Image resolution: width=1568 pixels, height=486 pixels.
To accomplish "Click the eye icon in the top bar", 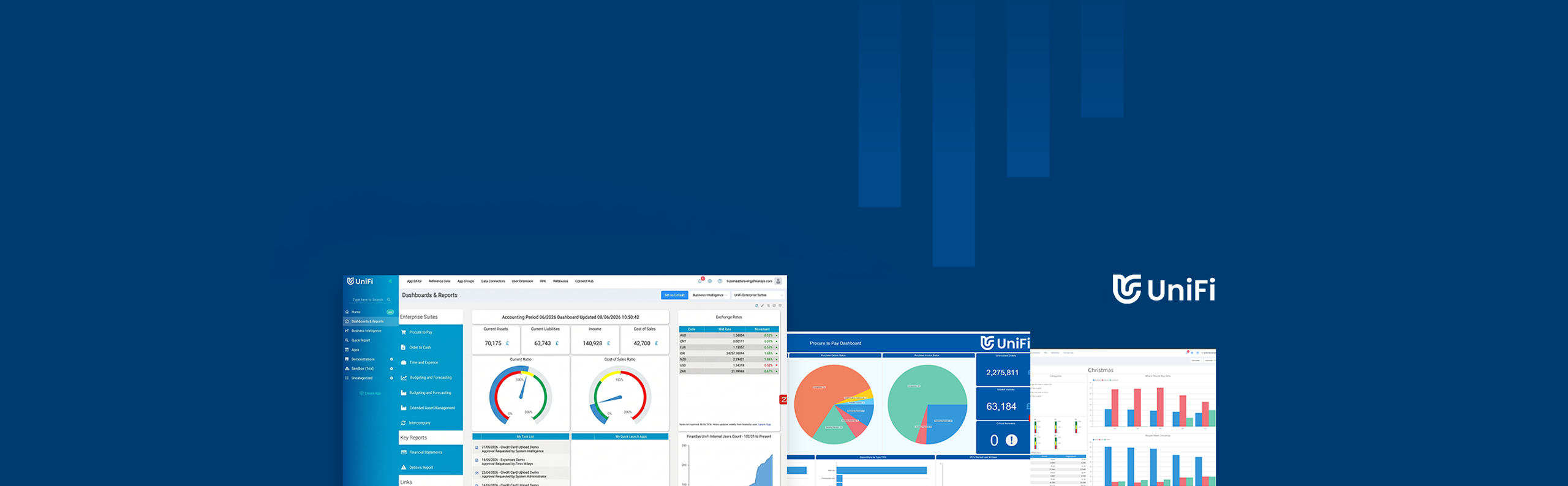I will [x=710, y=281].
